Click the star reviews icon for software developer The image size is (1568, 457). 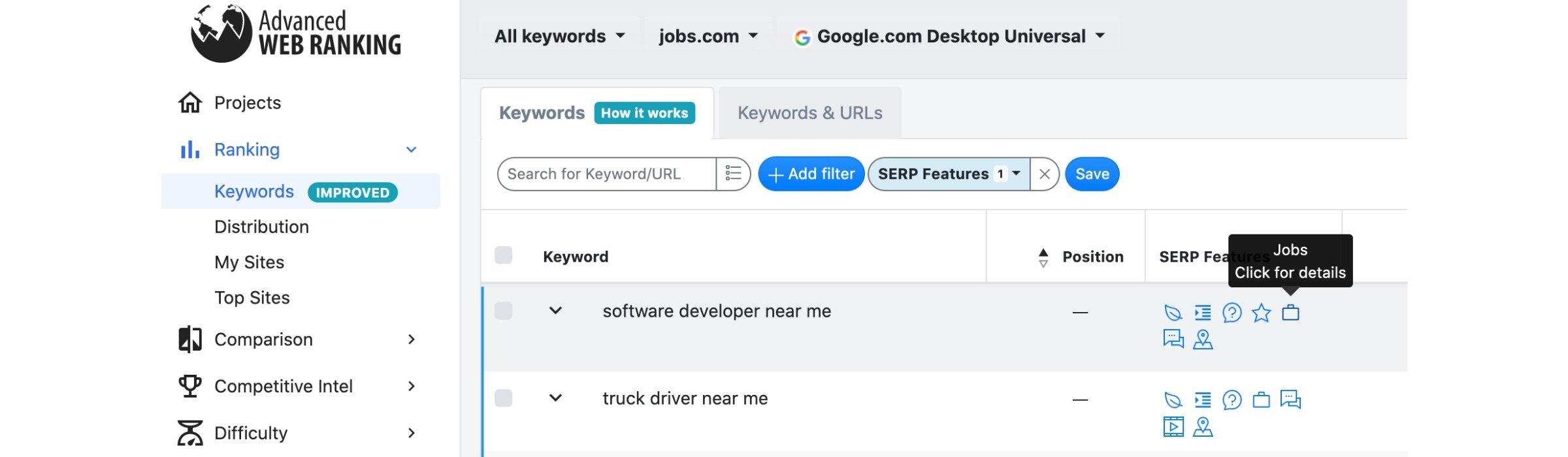(x=1261, y=313)
